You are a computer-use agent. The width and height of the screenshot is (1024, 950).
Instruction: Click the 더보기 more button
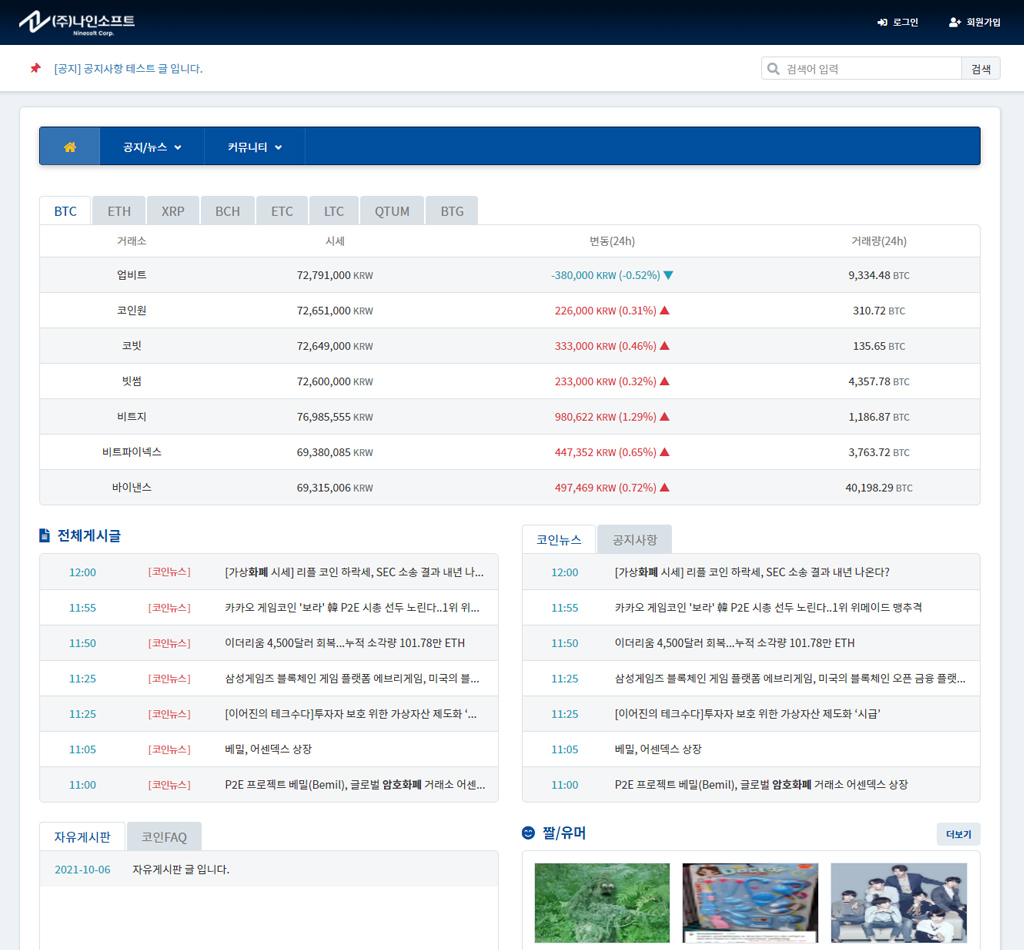(958, 834)
